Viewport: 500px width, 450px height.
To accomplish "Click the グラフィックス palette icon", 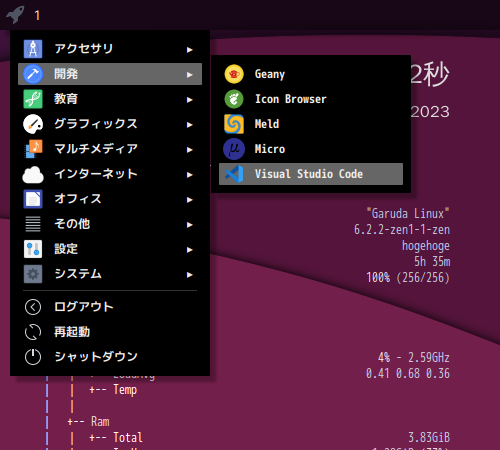I will point(33,124).
